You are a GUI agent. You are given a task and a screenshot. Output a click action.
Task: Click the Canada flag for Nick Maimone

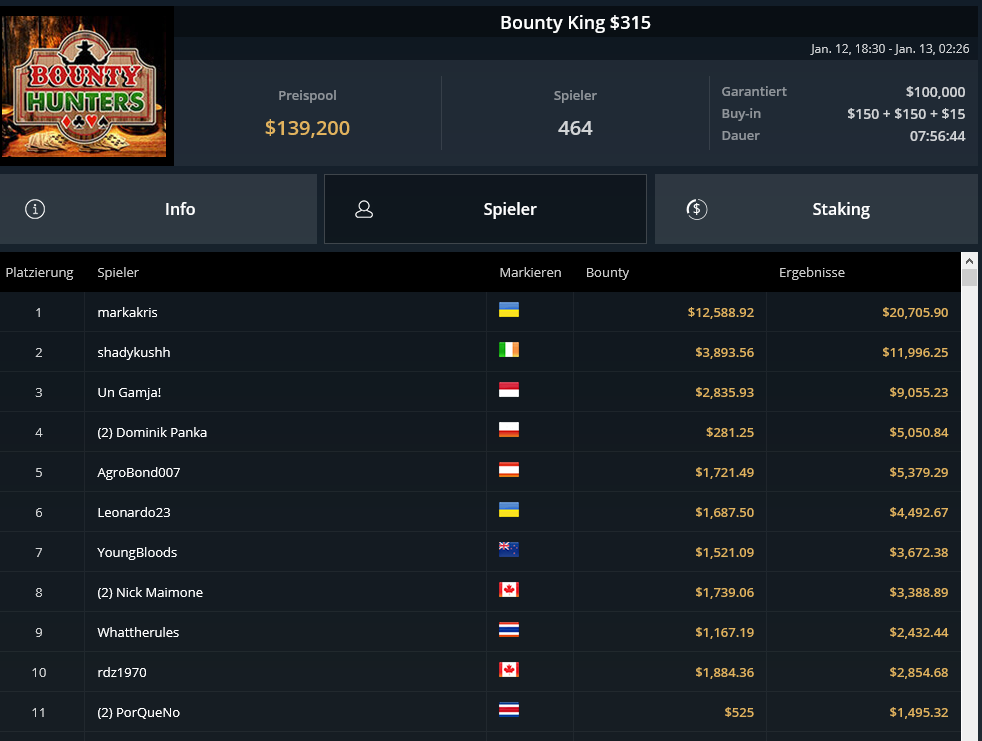pos(509,590)
